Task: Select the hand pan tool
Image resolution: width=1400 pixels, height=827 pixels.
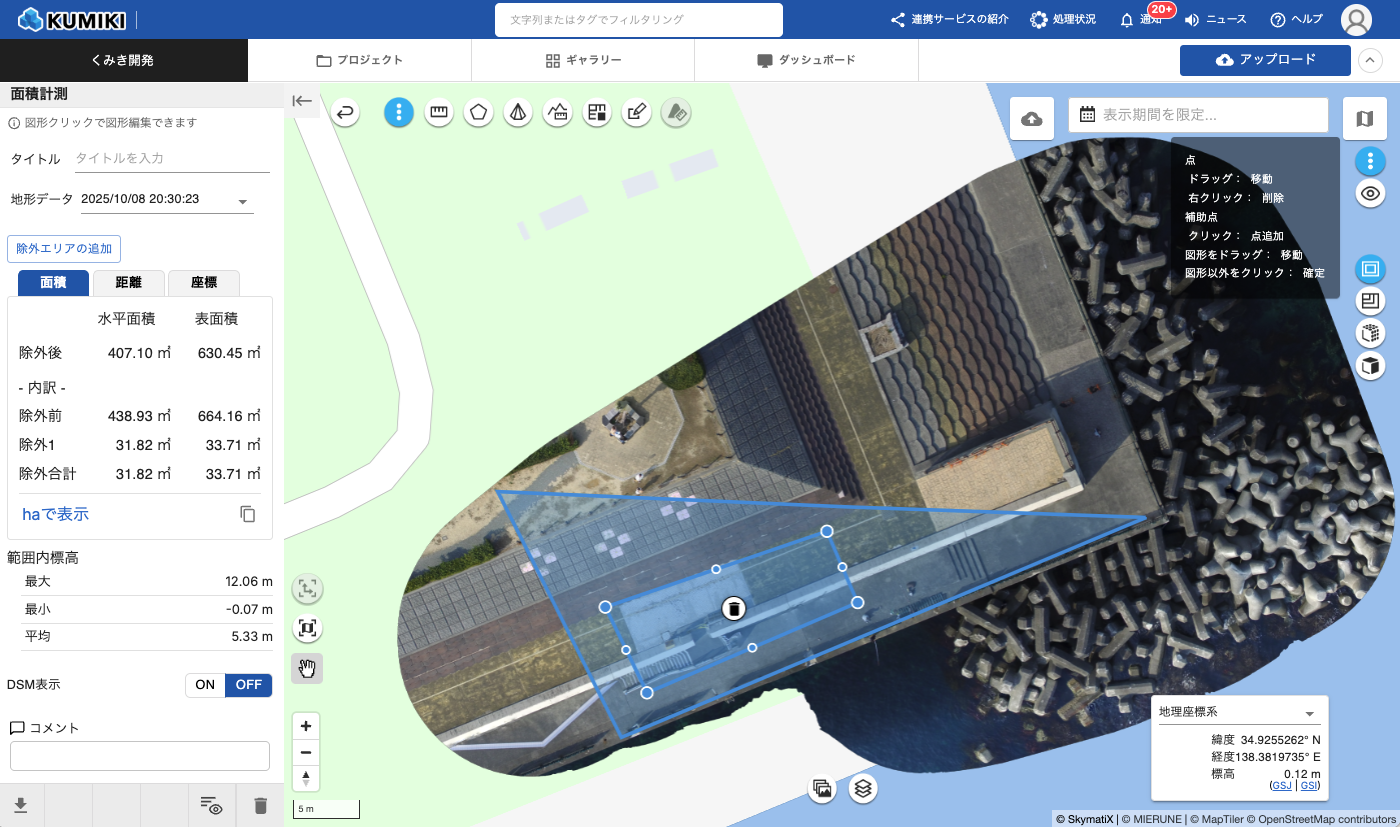Action: point(307,668)
